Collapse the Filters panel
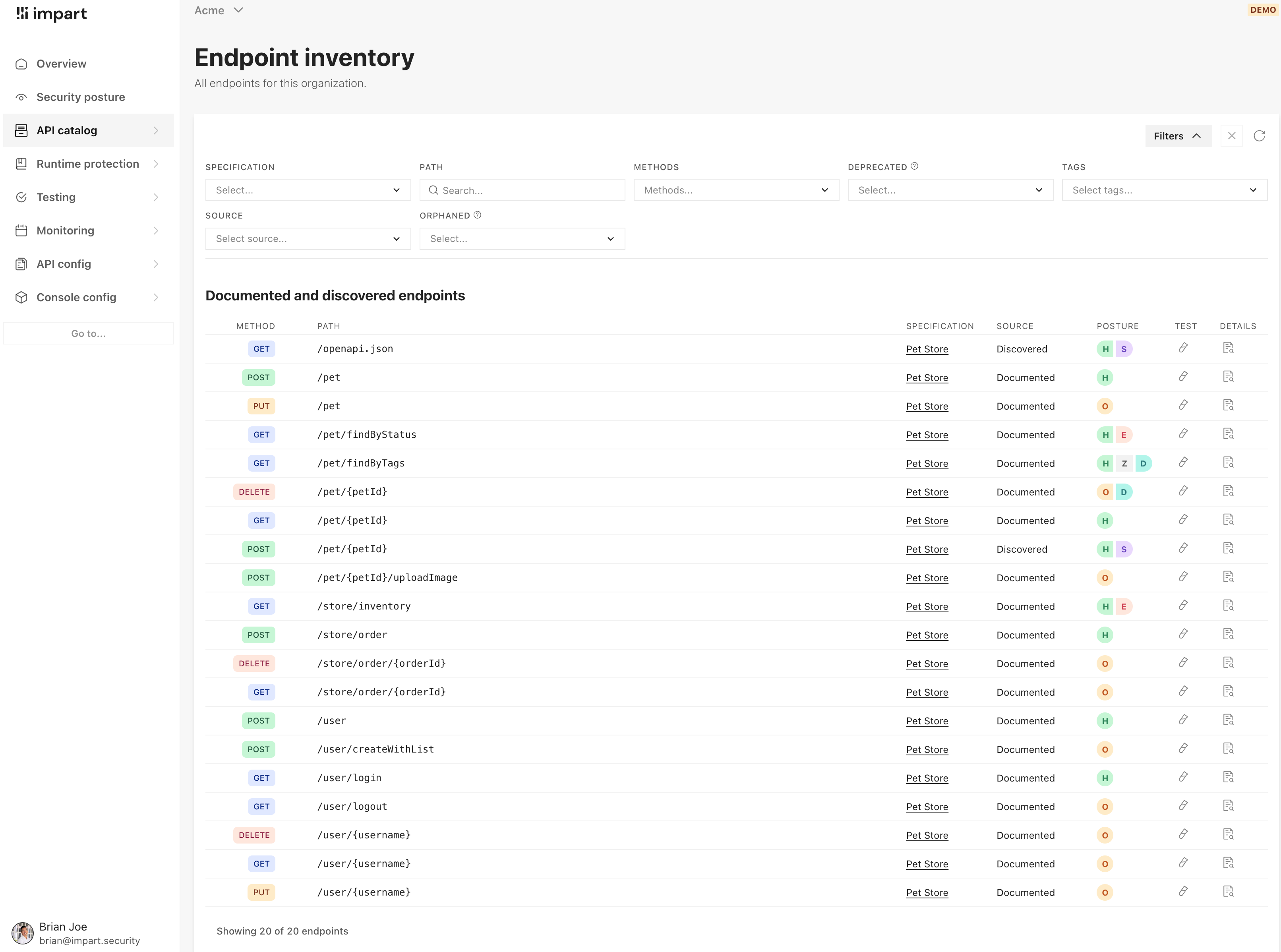The width and height of the screenshot is (1281, 952). tap(1178, 135)
